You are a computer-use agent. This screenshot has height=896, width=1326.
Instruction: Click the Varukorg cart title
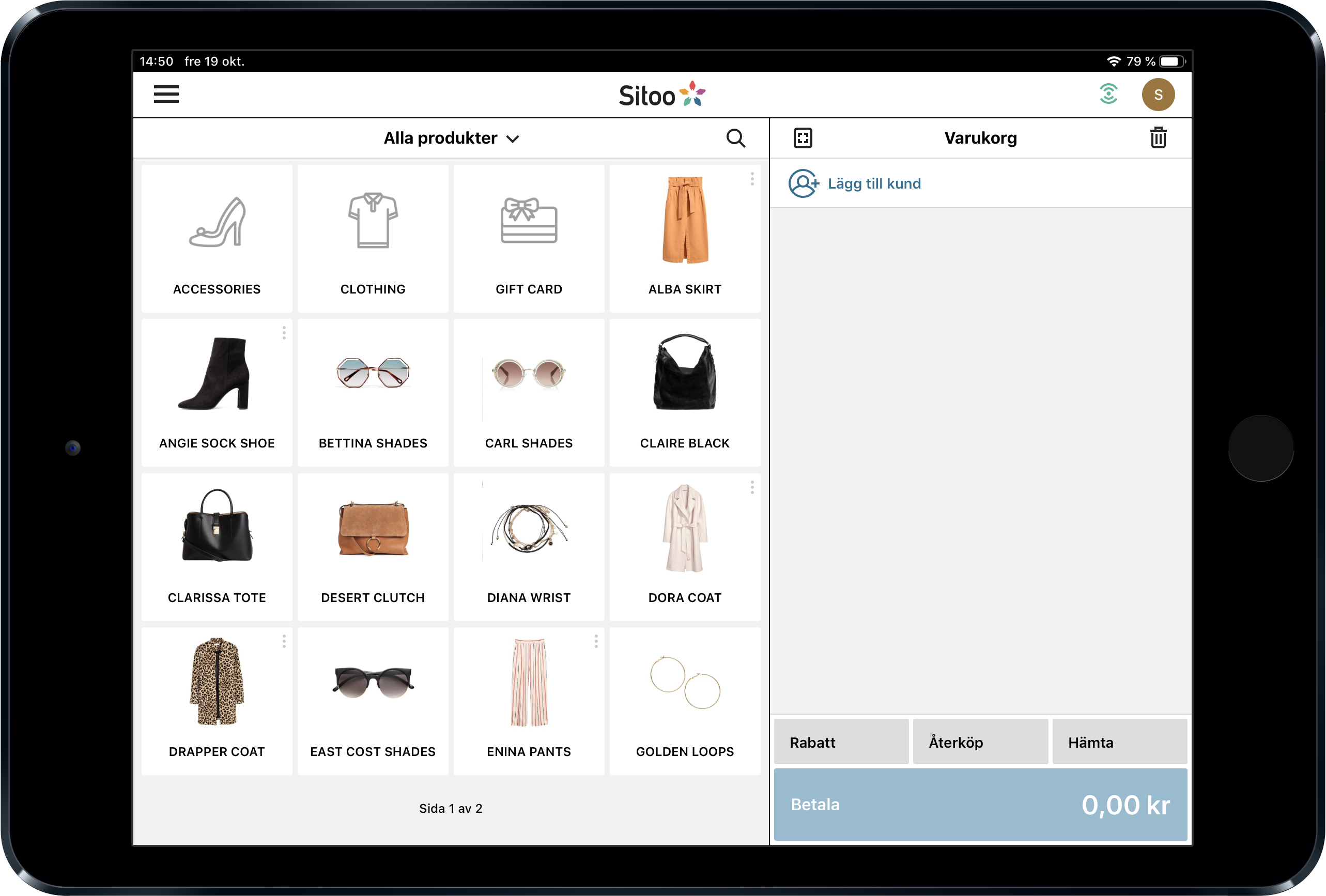(x=980, y=138)
